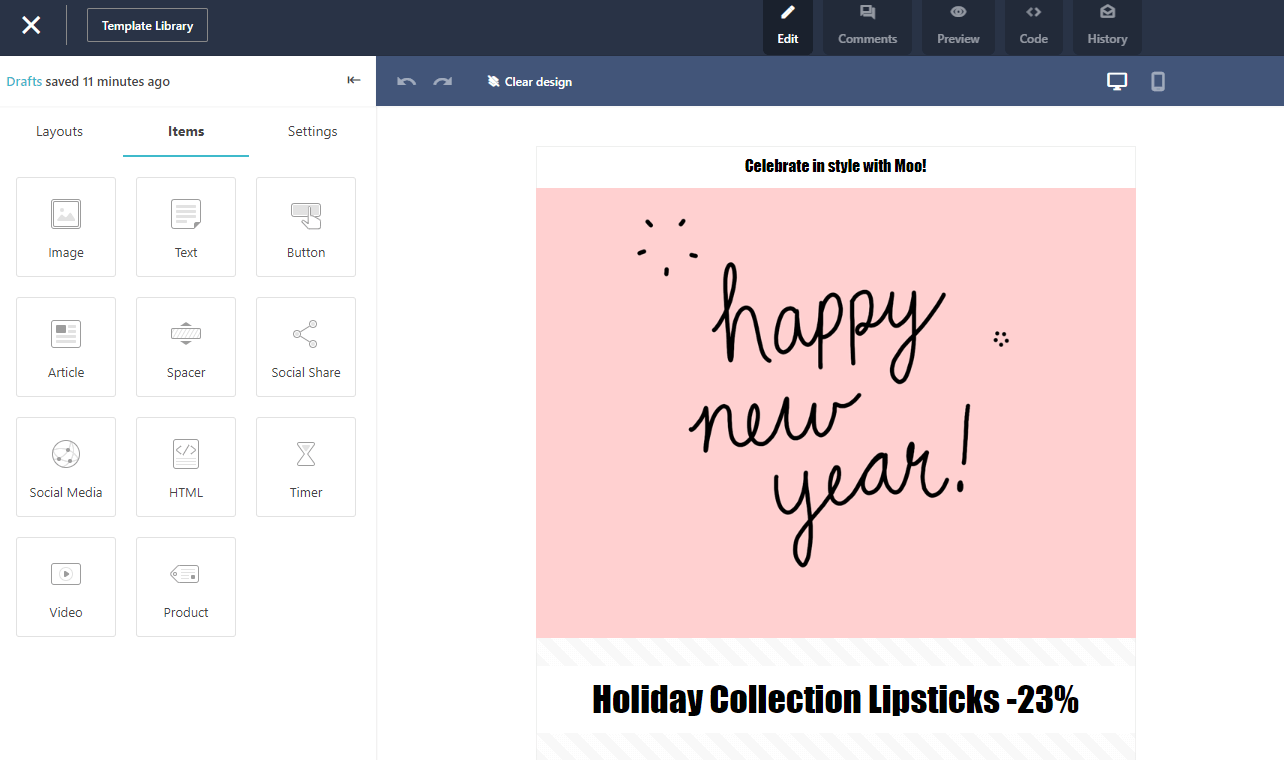Add a Button element to the email
Viewport: 1284px width, 760px height.
[x=306, y=227]
